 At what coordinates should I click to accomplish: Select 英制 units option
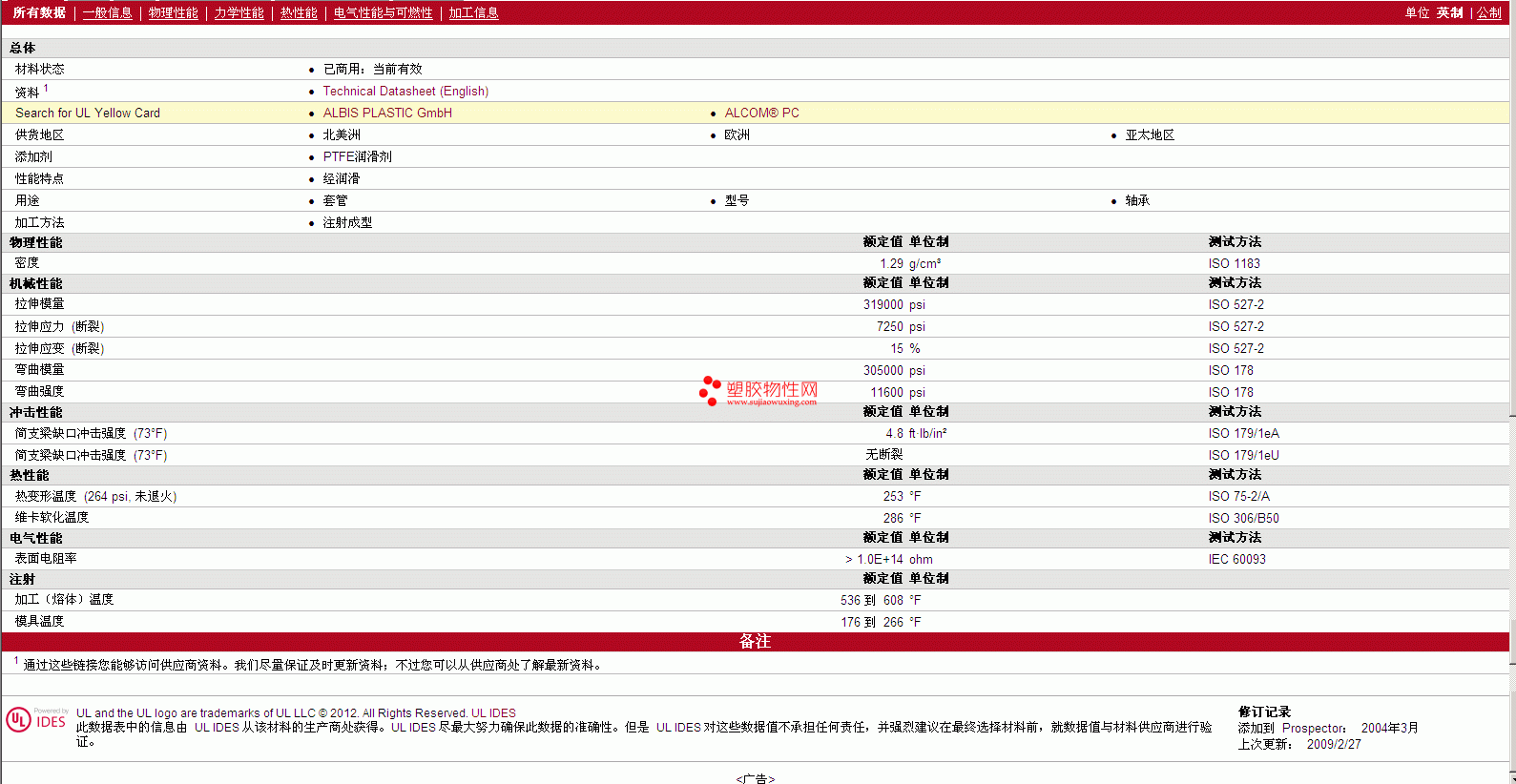(x=1449, y=13)
